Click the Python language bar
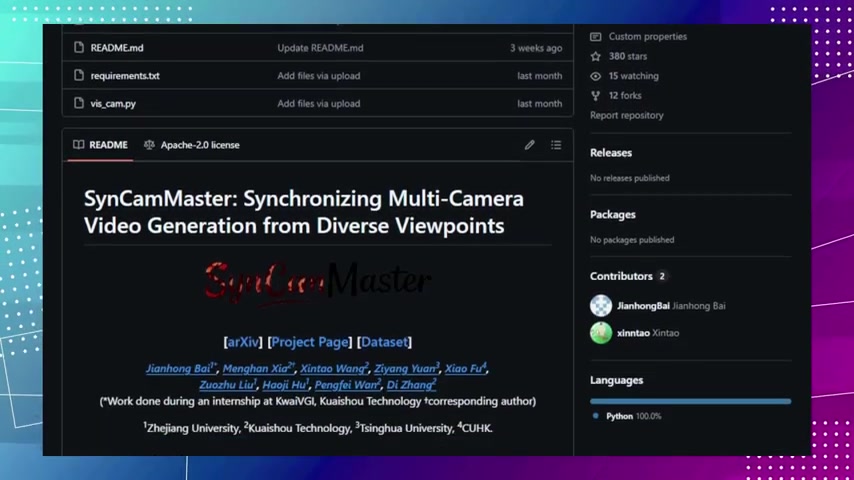Screen dimensions: 854x480 pyautogui.click(x=690, y=401)
